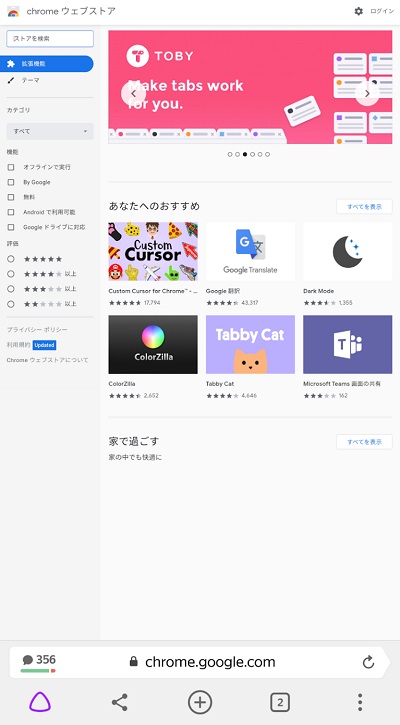
Task: Click the Tabby Cat title text
Action: click(220, 384)
